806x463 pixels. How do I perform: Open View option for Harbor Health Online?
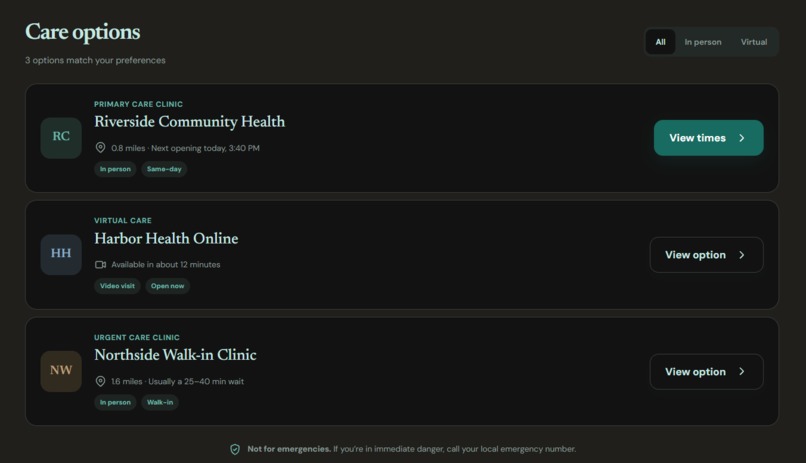706,255
